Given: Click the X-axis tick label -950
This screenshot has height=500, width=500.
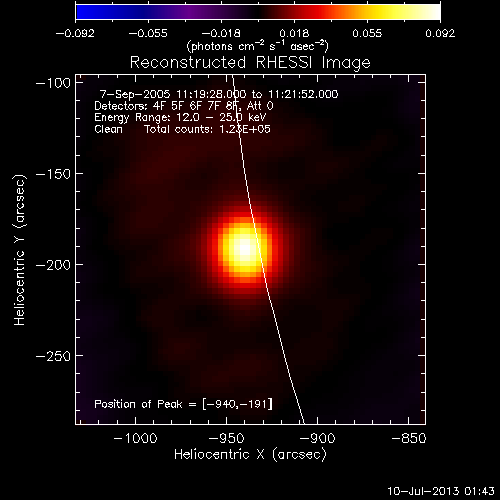Looking at the screenshot, I should (x=227, y=438).
